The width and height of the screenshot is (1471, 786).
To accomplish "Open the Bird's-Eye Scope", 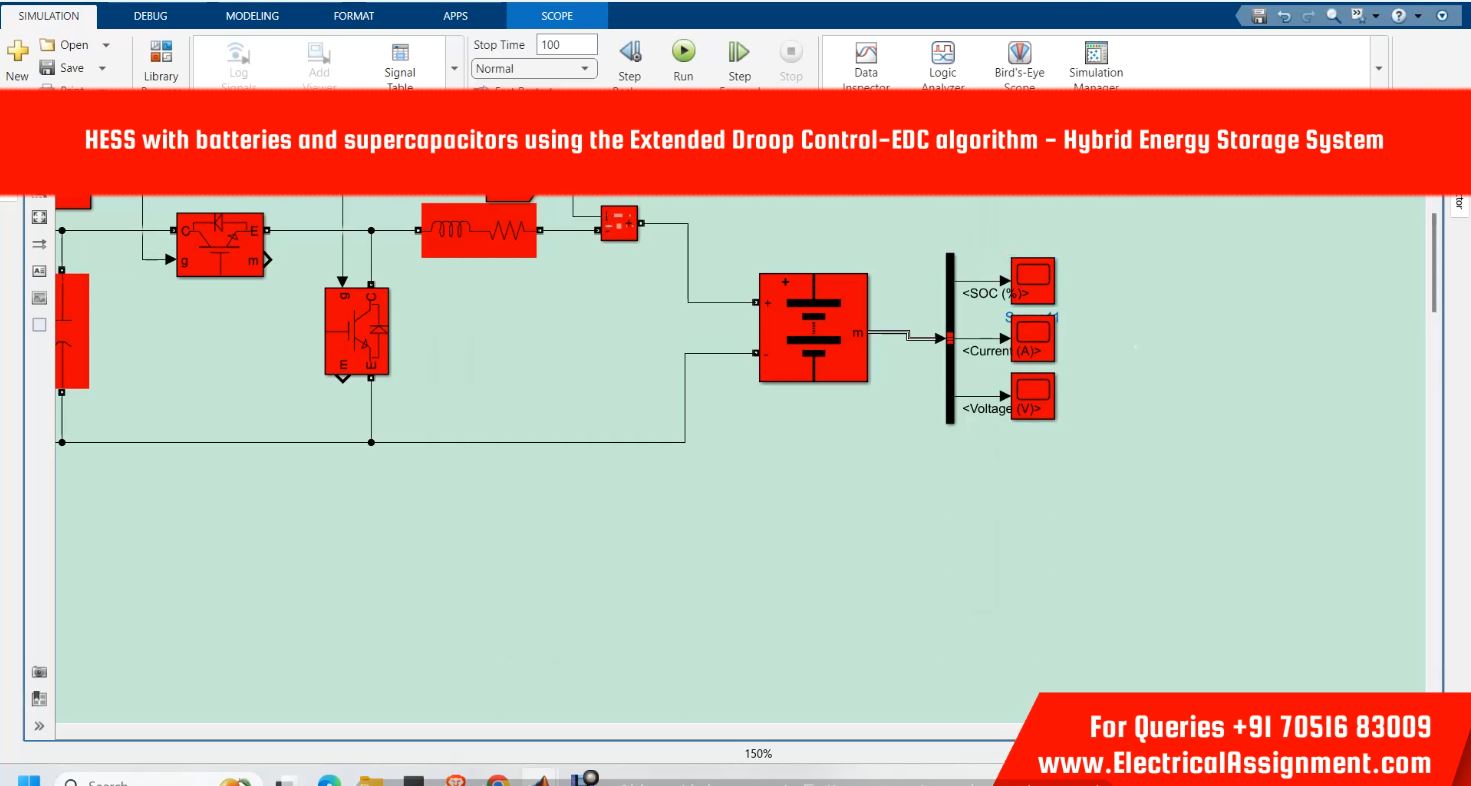I will tap(1018, 53).
